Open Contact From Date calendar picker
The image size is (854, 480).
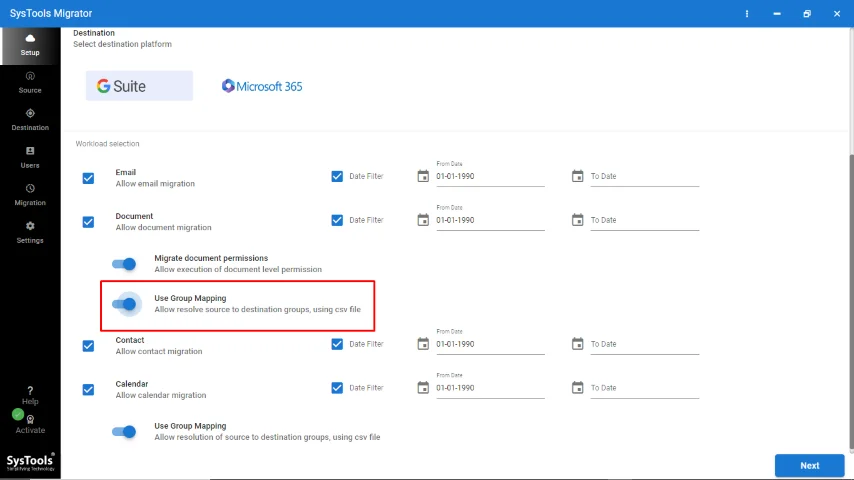[x=423, y=344]
